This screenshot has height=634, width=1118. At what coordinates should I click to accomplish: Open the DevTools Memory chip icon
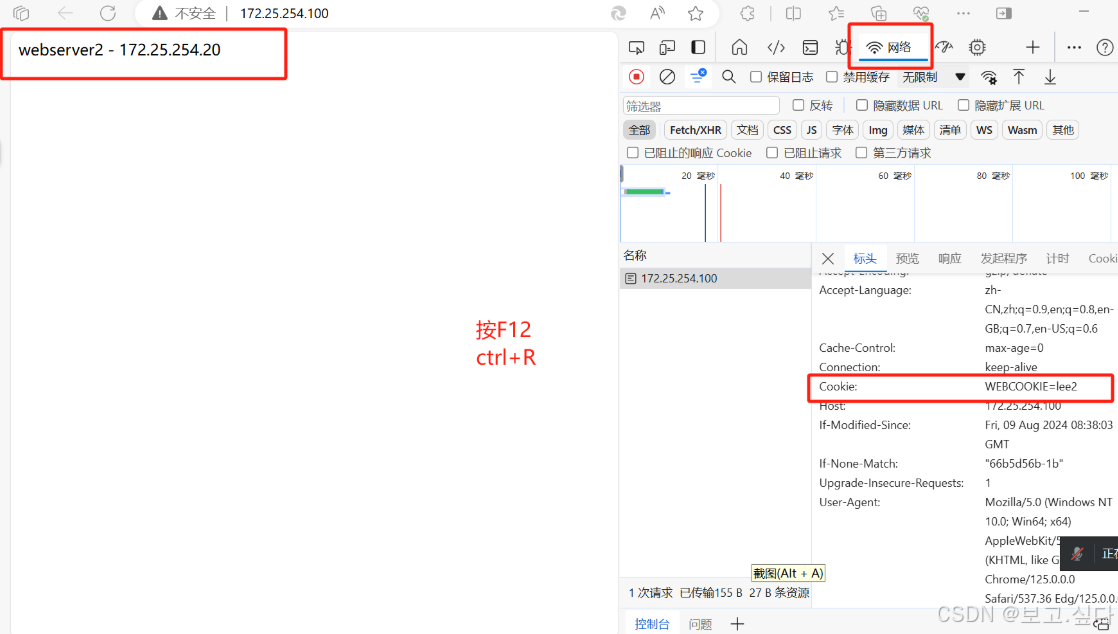[978, 47]
